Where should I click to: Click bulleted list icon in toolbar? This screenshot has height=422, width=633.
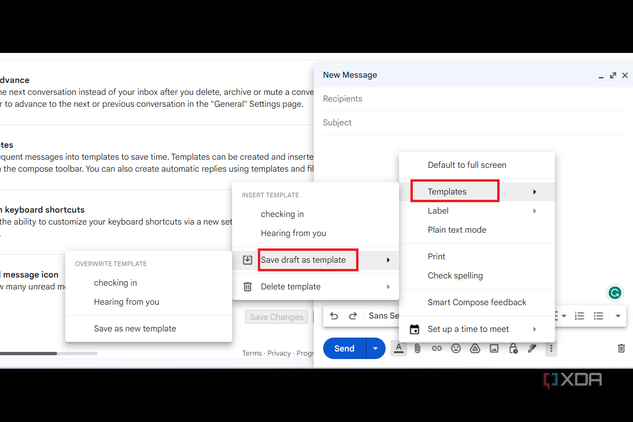[598, 316]
